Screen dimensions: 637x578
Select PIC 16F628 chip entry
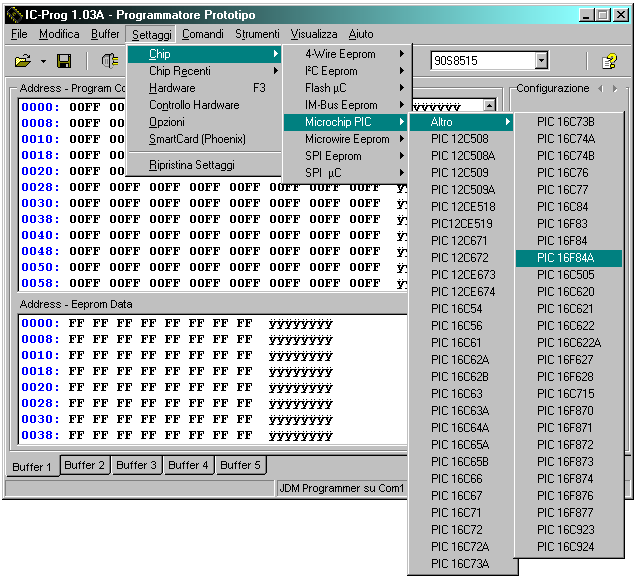click(x=569, y=377)
